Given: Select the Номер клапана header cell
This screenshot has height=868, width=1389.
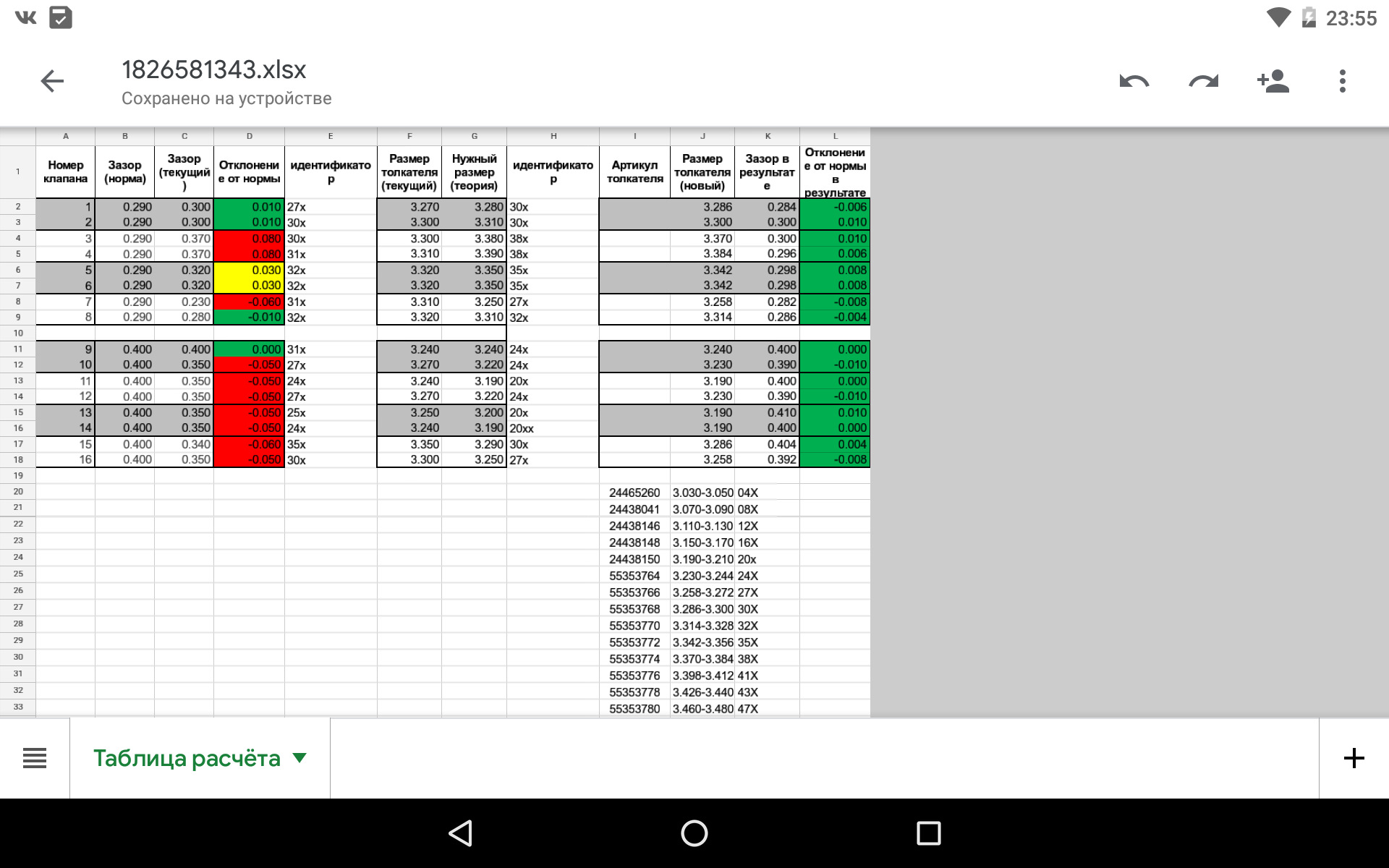Looking at the screenshot, I should (x=66, y=171).
